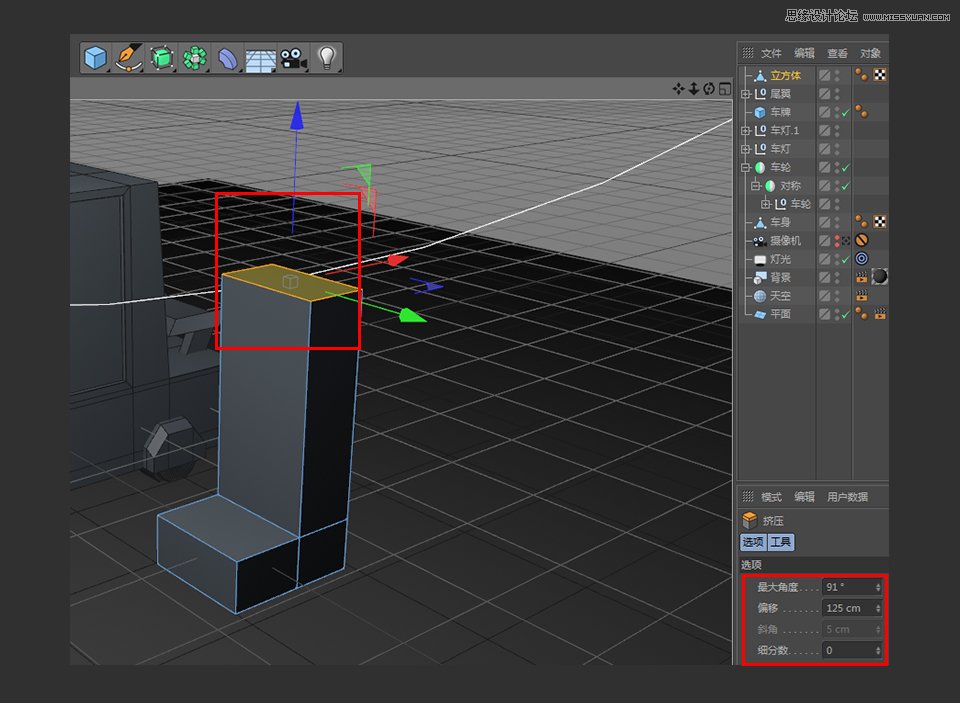Expand the 尾翼 object hierarchy
The width and height of the screenshot is (960, 703).
coord(744,95)
